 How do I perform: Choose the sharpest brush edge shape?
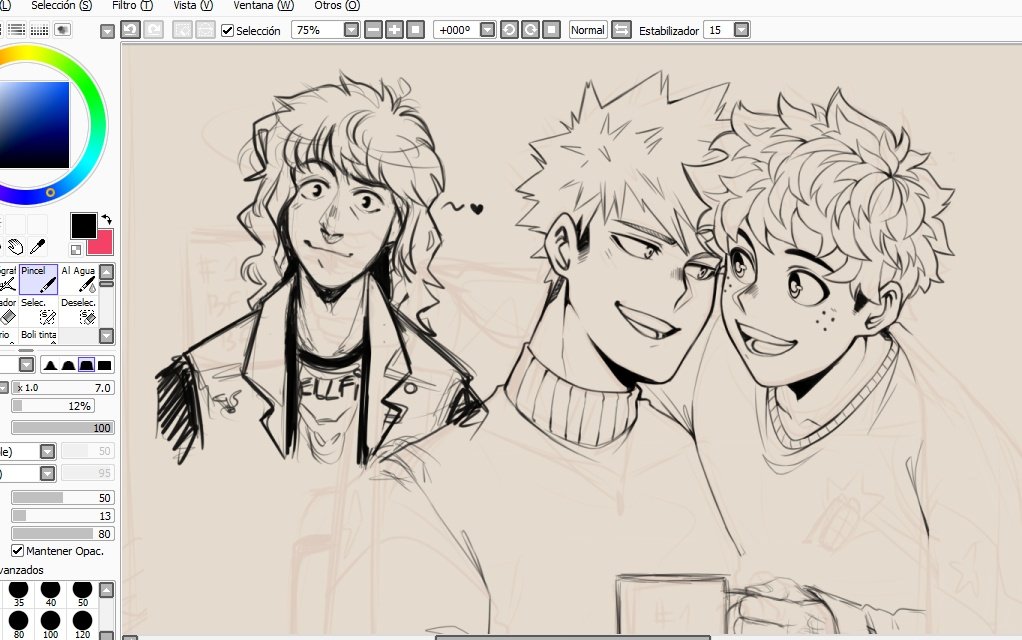50,365
